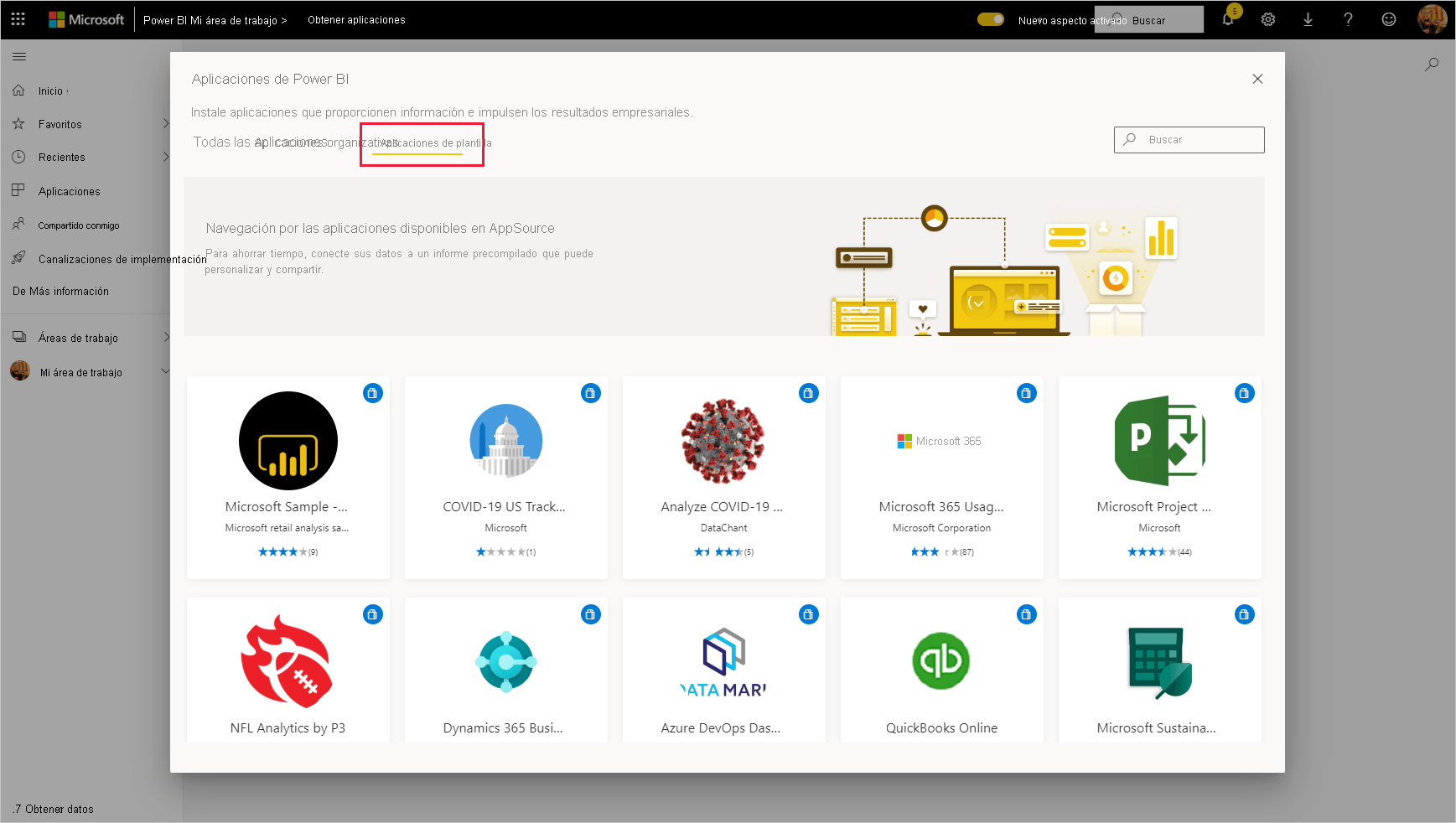Screen dimensions: 1456x823
Task: Click shopping bag badge on Dynamics 365
Action: pos(591,614)
